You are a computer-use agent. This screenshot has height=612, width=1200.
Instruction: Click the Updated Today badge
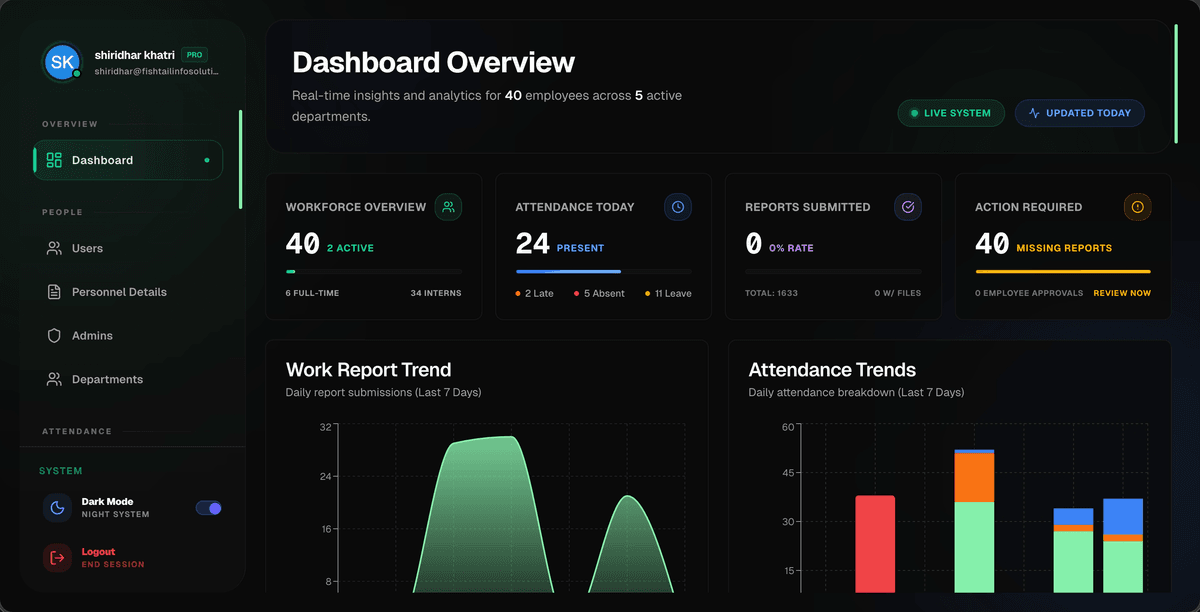click(x=1080, y=113)
